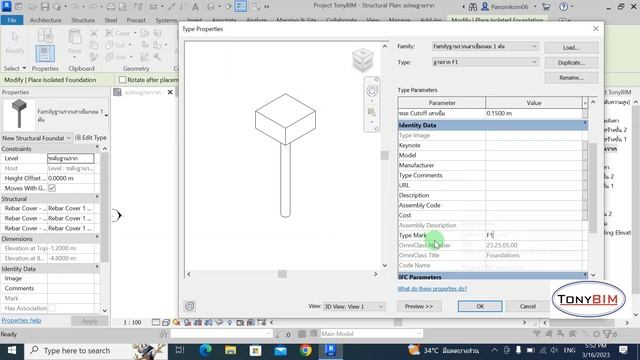
Task: Click the Steering Wheel navigation icon in preview
Action: pyautogui.click(x=372, y=91)
